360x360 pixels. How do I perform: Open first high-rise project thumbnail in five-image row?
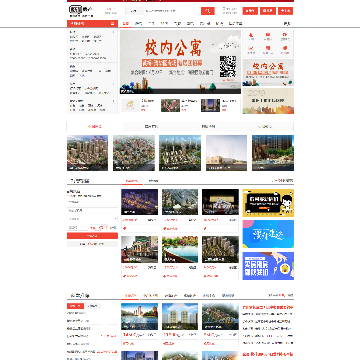pyautogui.click(x=87, y=153)
